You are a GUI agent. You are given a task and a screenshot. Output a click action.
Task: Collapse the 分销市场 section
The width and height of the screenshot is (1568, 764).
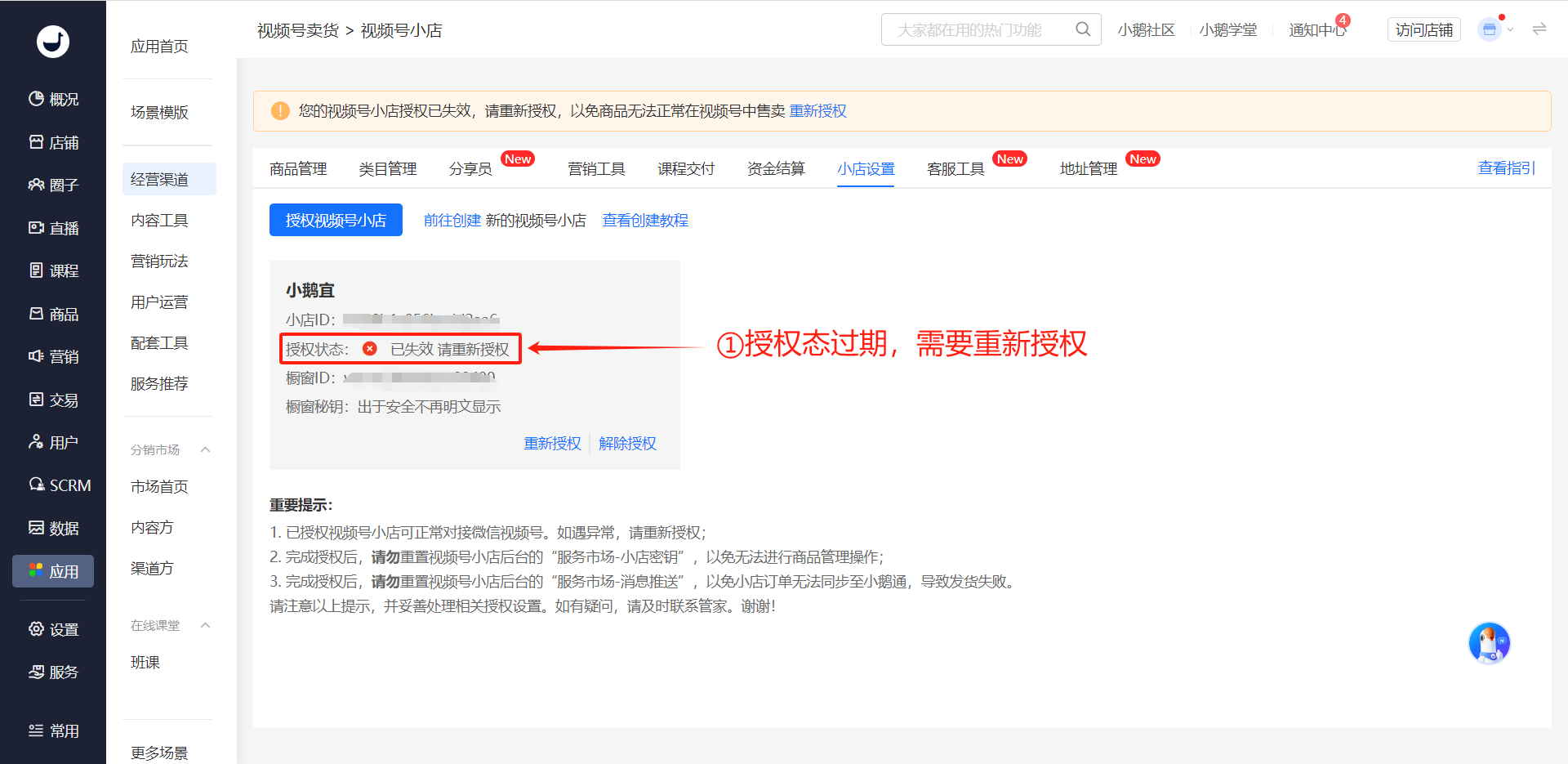(206, 449)
